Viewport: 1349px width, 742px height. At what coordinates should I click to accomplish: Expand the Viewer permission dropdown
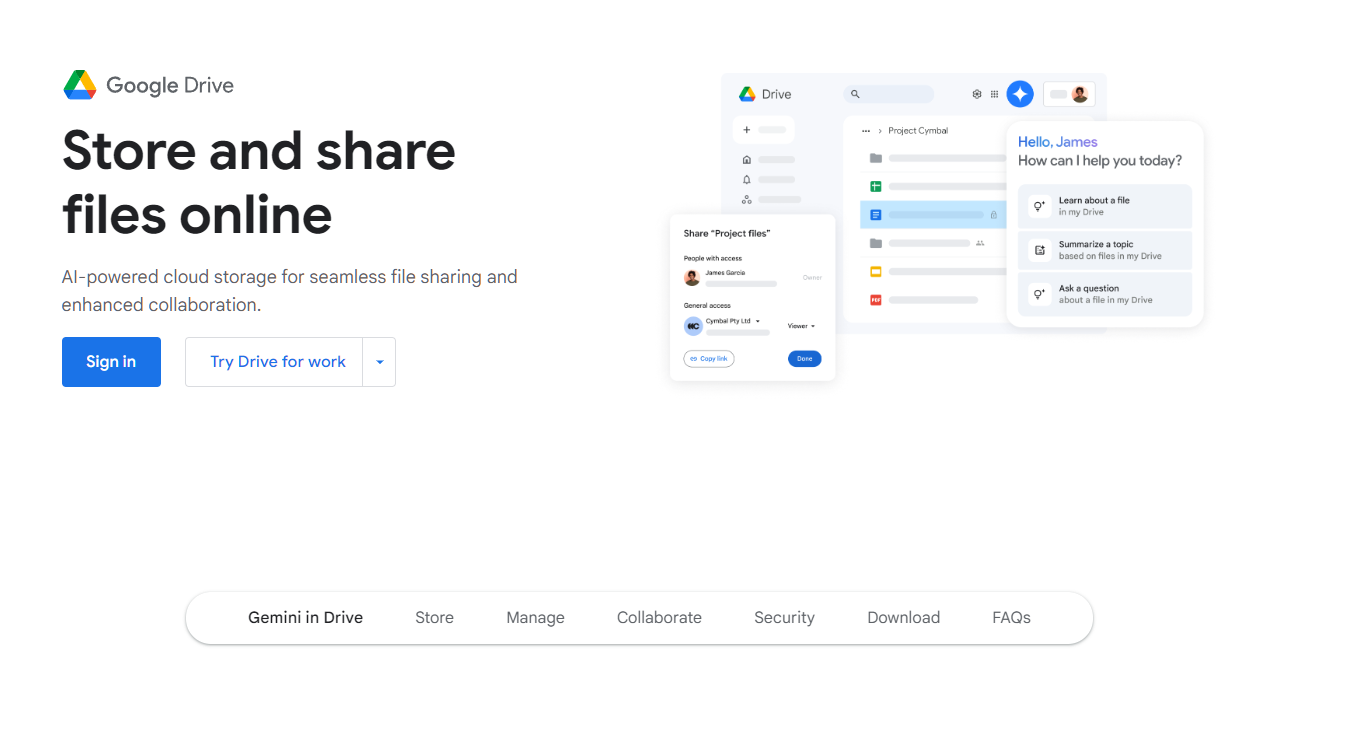[x=801, y=326]
